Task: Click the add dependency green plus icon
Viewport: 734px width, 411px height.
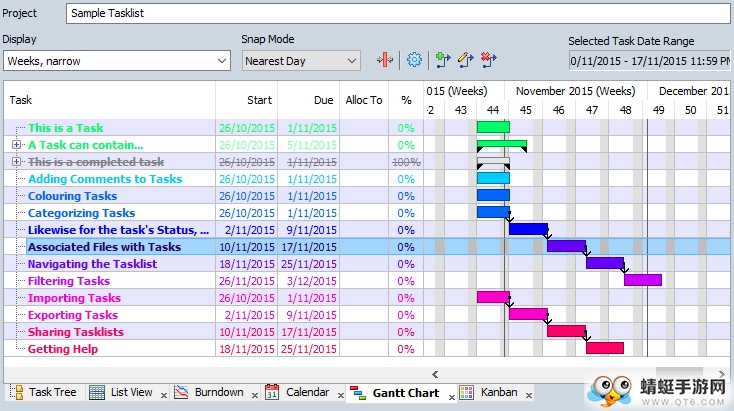Action: coord(442,60)
